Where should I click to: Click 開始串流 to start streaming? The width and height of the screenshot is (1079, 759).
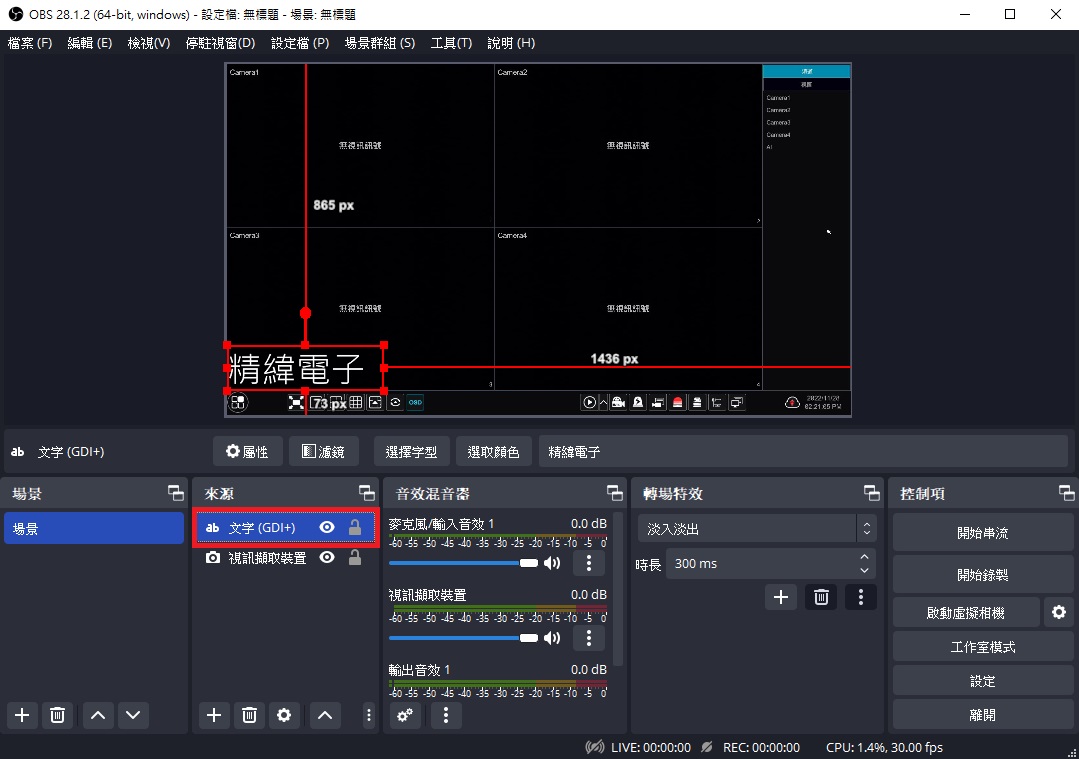pos(983,533)
